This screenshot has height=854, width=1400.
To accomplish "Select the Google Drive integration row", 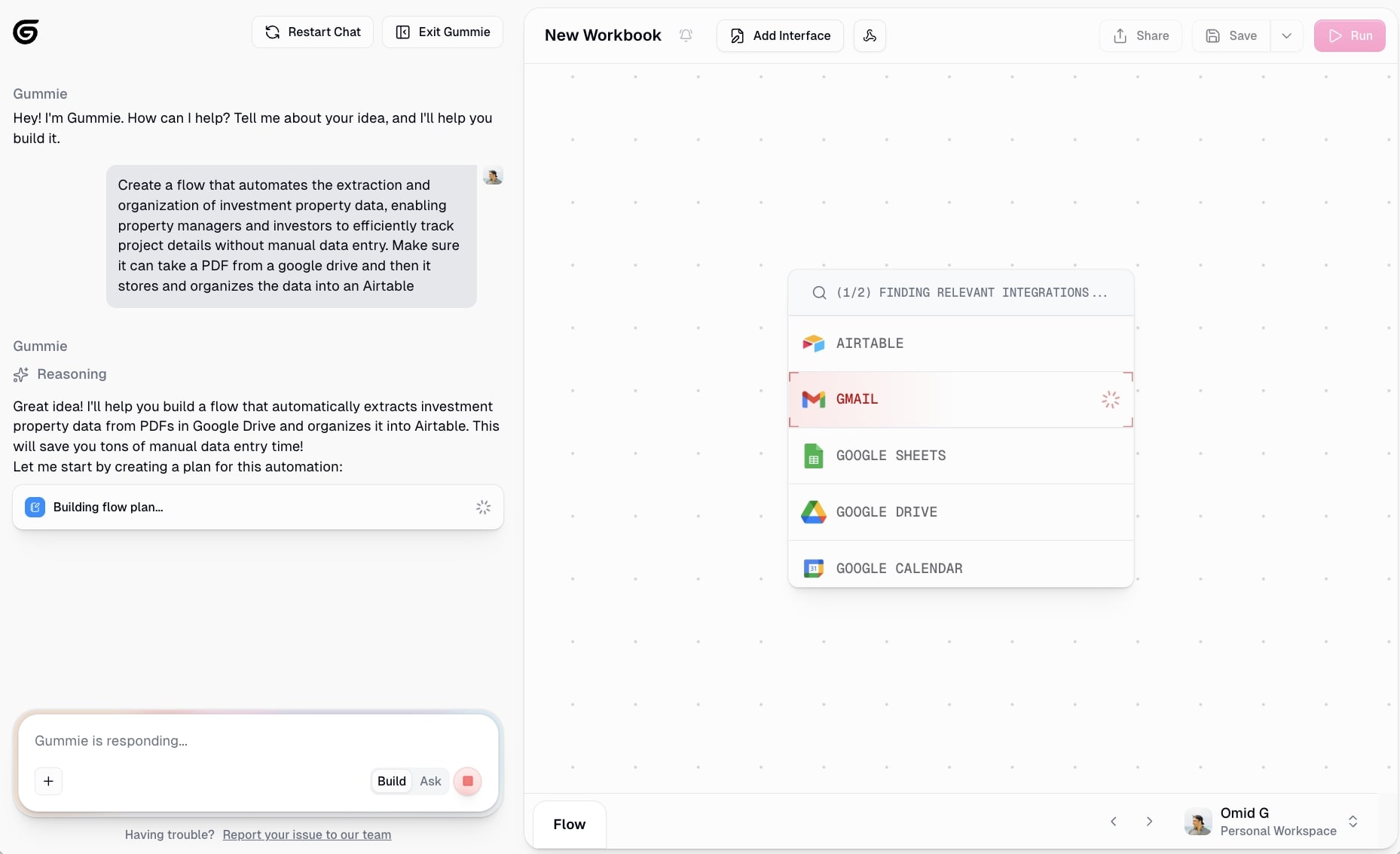I will [961, 512].
